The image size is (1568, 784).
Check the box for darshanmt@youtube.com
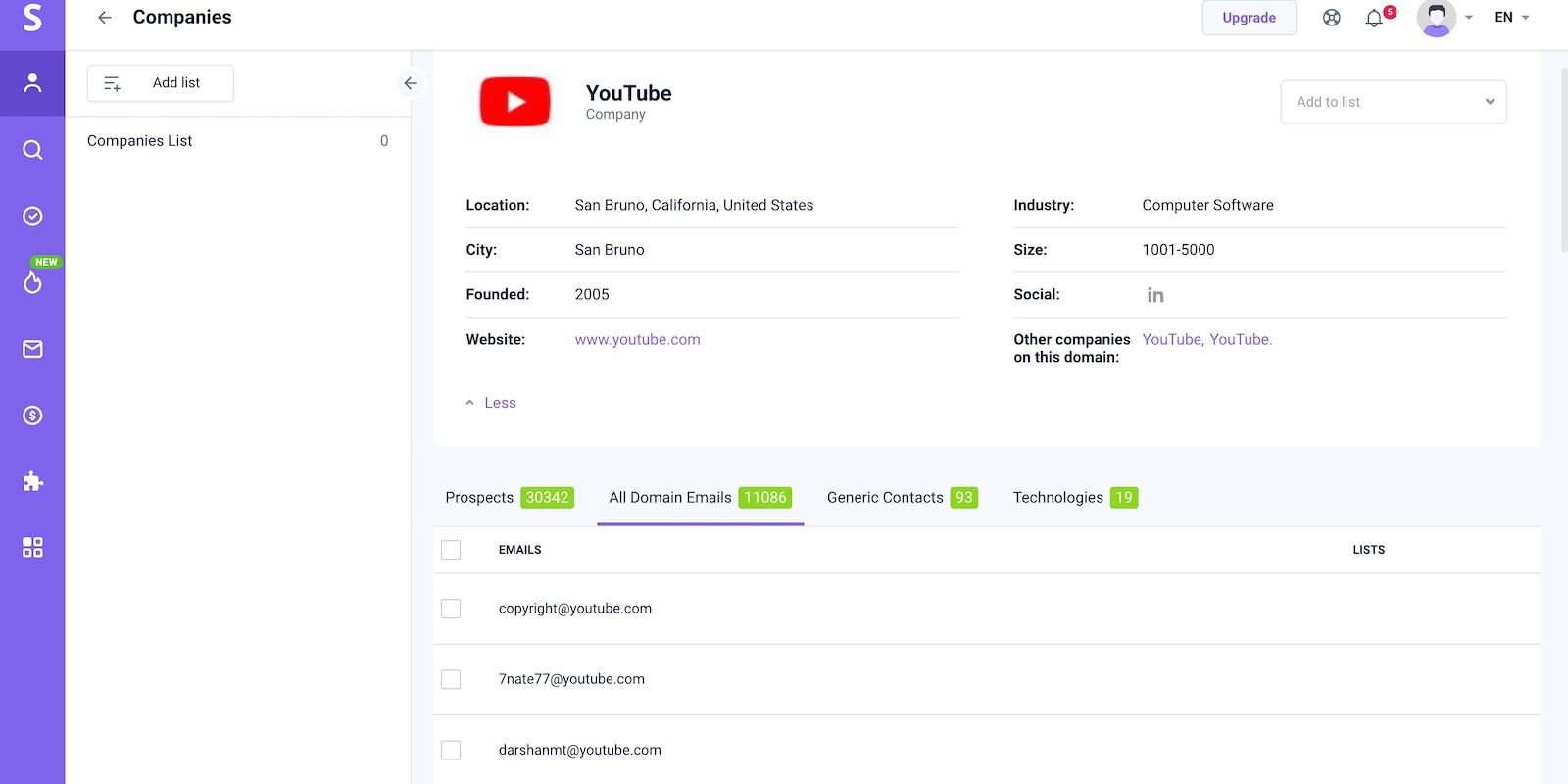click(x=451, y=750)
